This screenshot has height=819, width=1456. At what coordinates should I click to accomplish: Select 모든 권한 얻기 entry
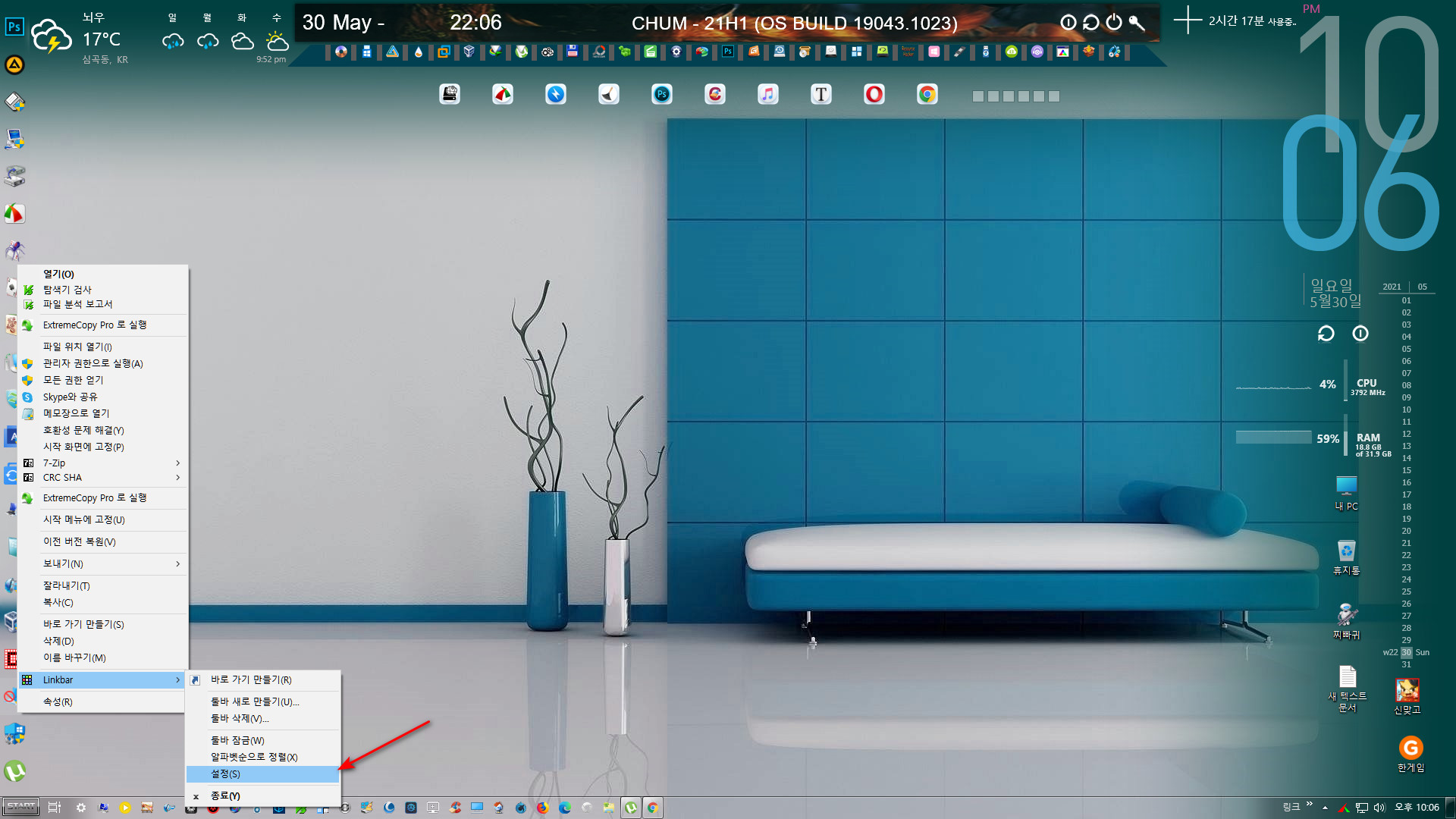pos(102,380)
